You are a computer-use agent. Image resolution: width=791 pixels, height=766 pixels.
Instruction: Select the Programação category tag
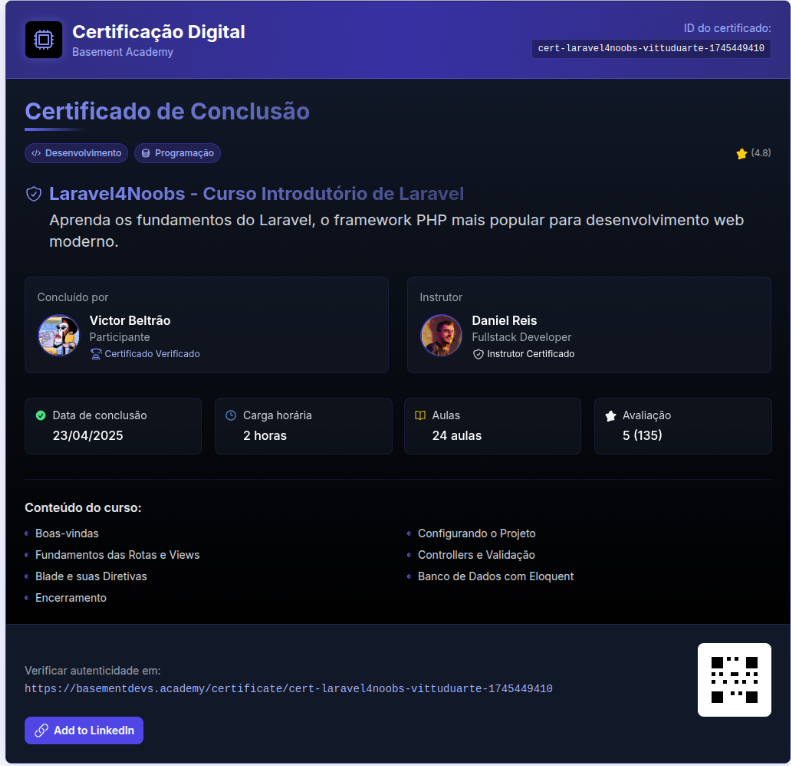pos(177,153)
